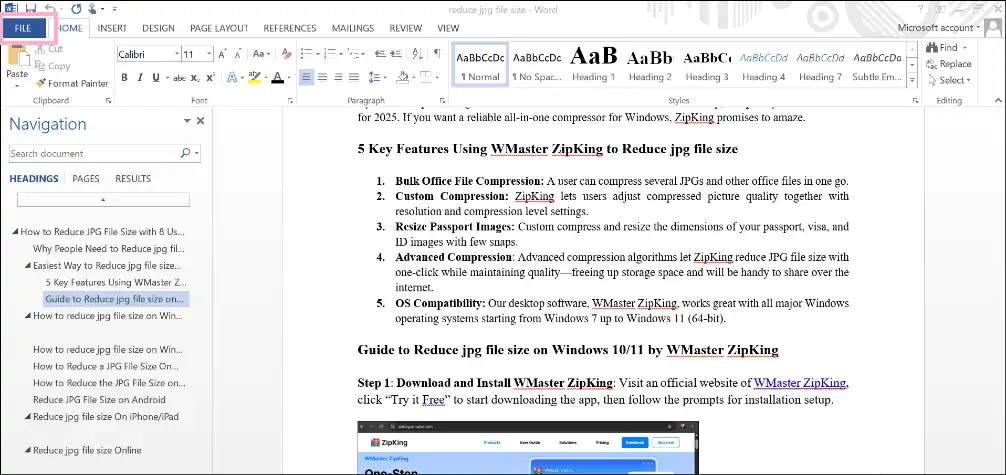Switch to PAGES in Navigation pane
The width and height of the screenshot is (1006, 475).
point(85,178)
